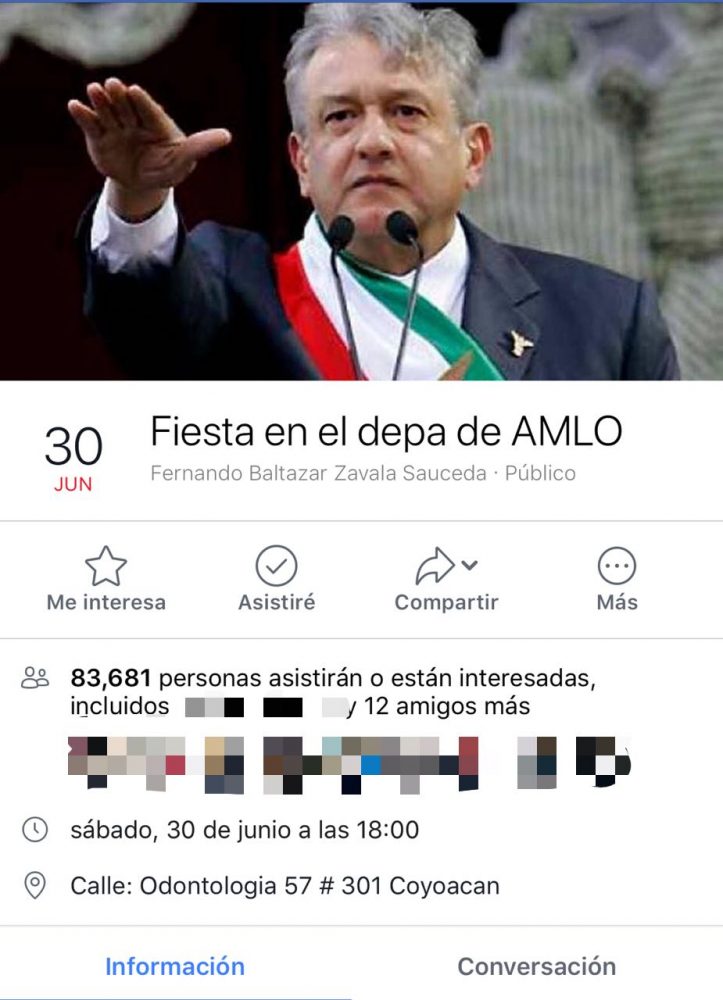Open the event cover photo
The image size is (723, 1000).
(x=362, y=191)
